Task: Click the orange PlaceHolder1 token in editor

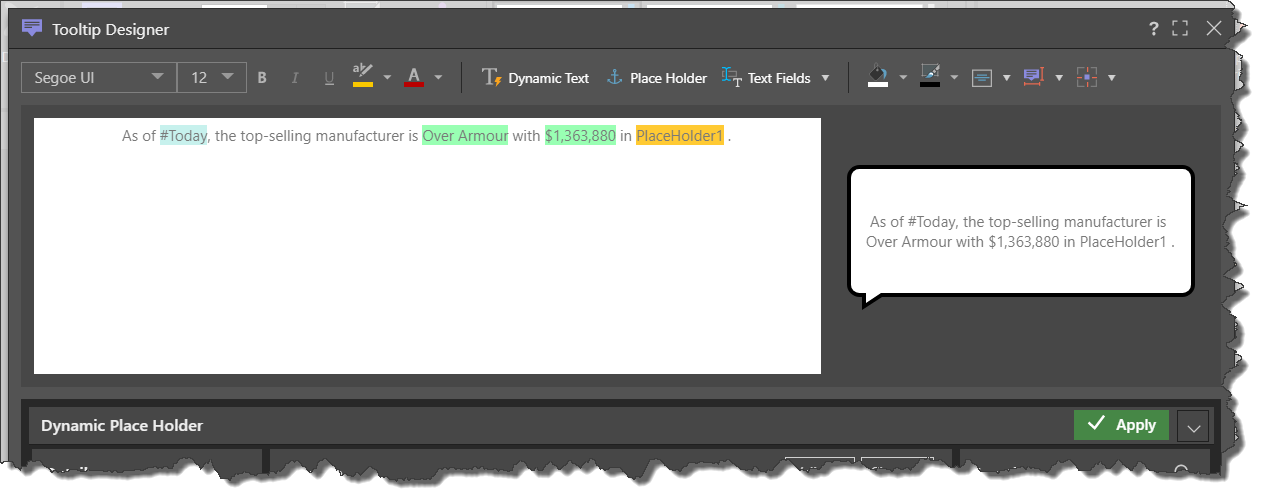Action: 679,136
